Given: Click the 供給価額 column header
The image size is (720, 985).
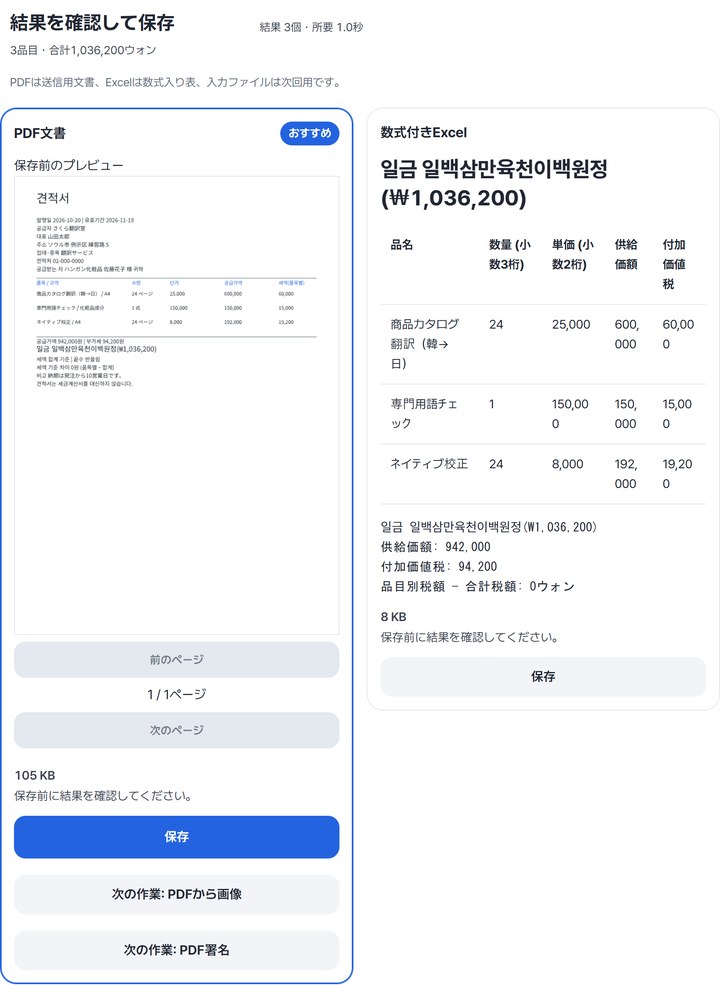Looking at the screenshot, I should pos(626,254).
